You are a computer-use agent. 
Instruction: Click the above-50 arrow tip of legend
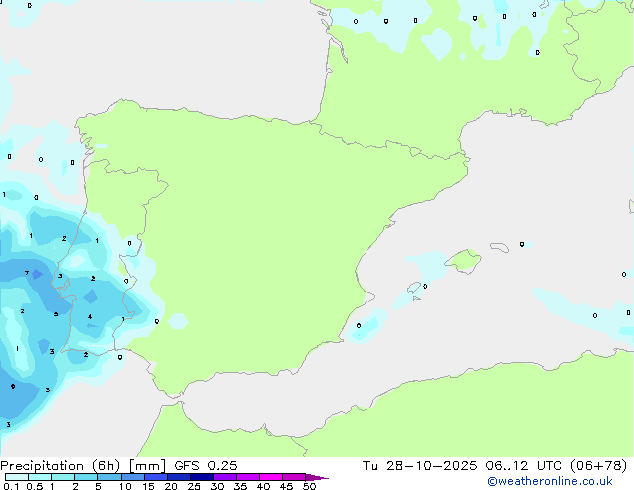[317, 477]
